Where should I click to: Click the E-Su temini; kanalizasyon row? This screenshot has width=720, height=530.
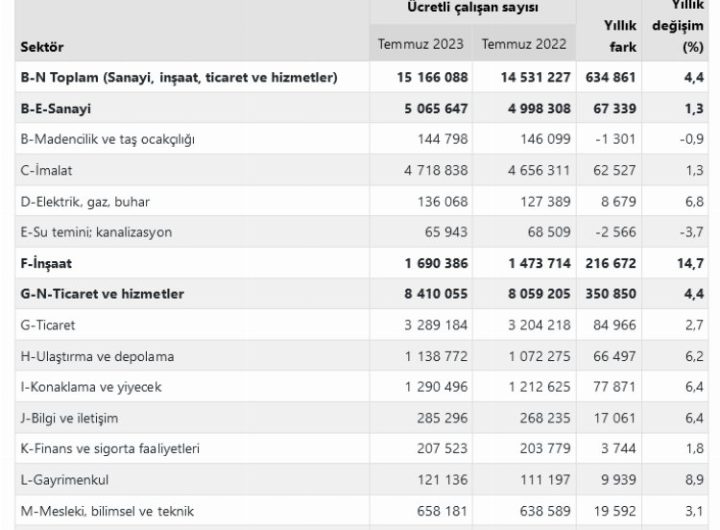point(96,232)
